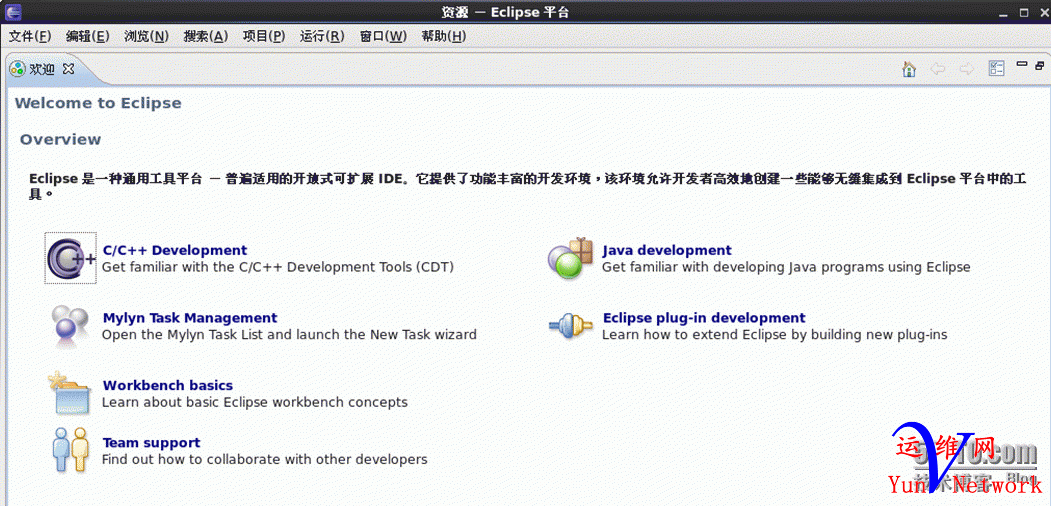The width and height of the screenshot is (1051, 506).
Task: Click the C/C++ Development icon
Action: [x=71, y=258]
